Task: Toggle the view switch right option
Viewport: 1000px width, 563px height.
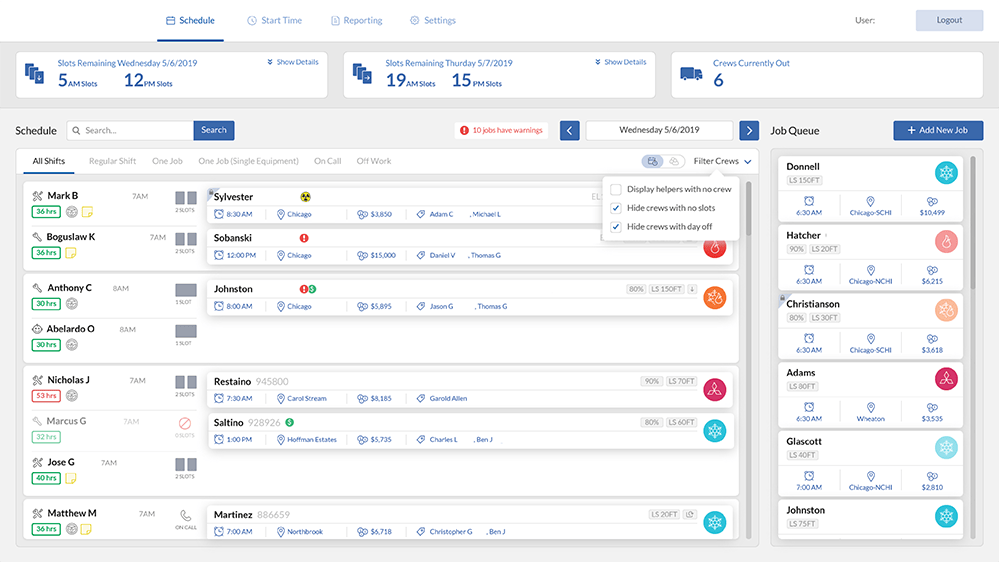Action: [673, 161]
